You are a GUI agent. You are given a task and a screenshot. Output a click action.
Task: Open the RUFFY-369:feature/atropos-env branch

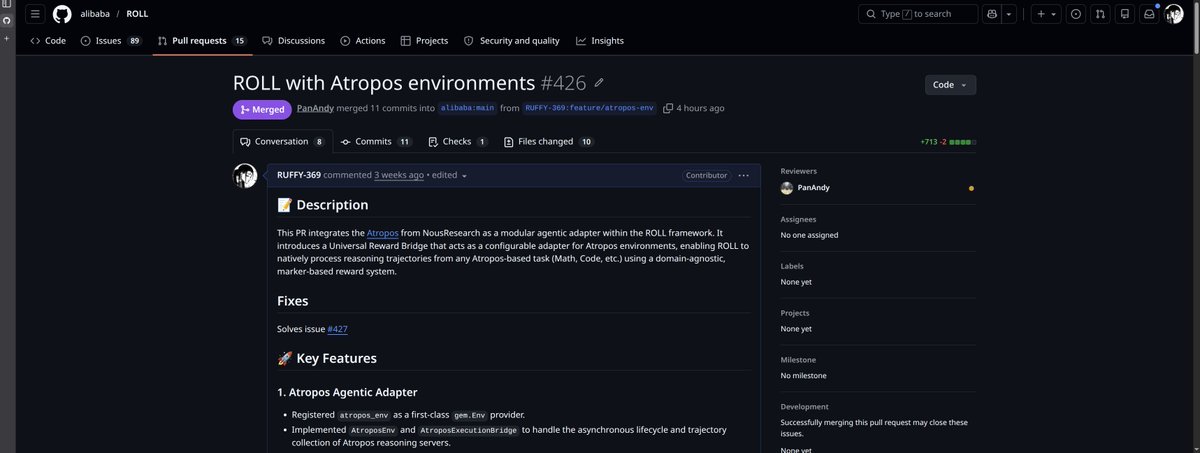tap(590, 108)
